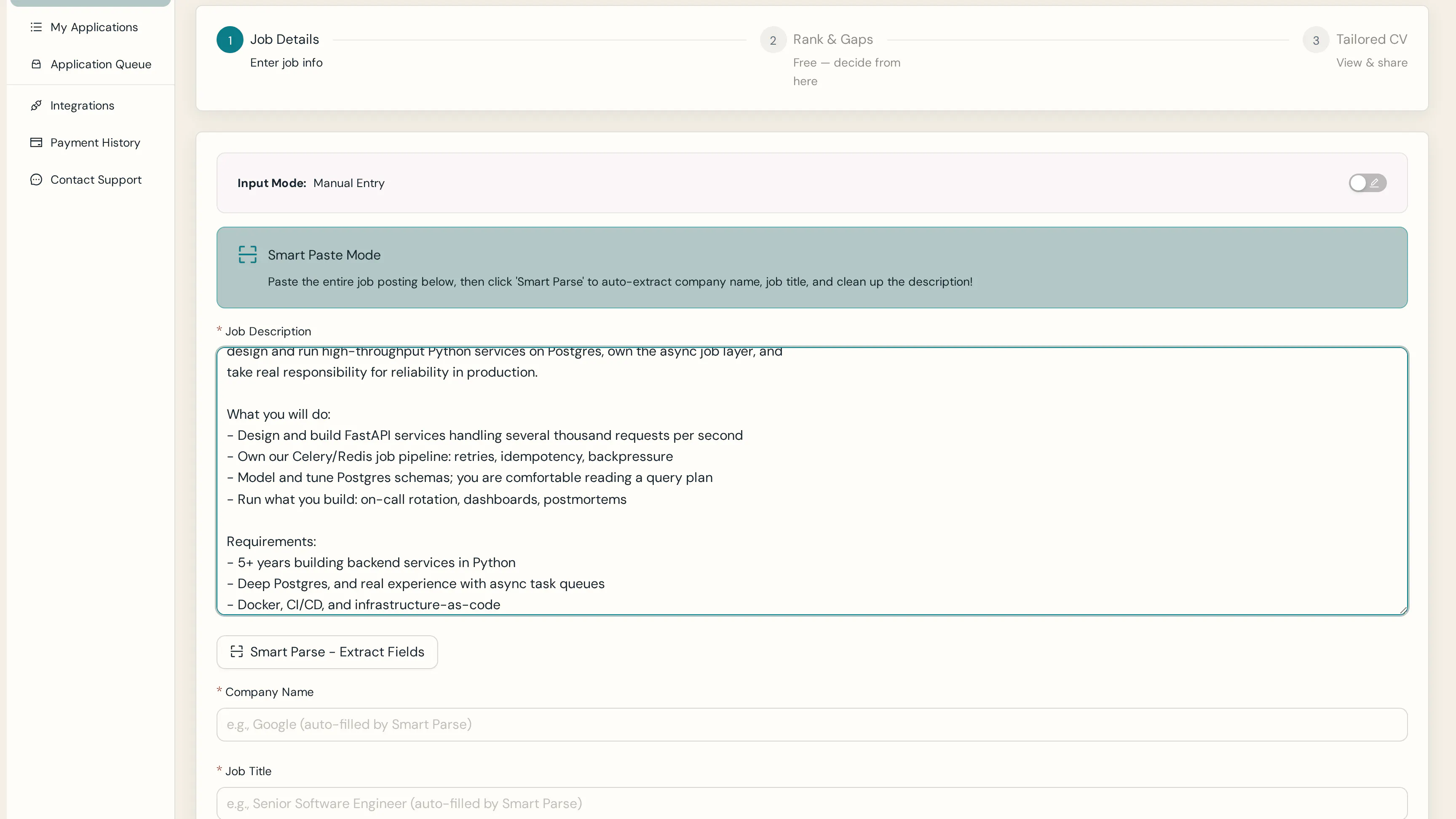Focus the Job Title input field
Screen dimensions: 1456x819
click(812, 803)
